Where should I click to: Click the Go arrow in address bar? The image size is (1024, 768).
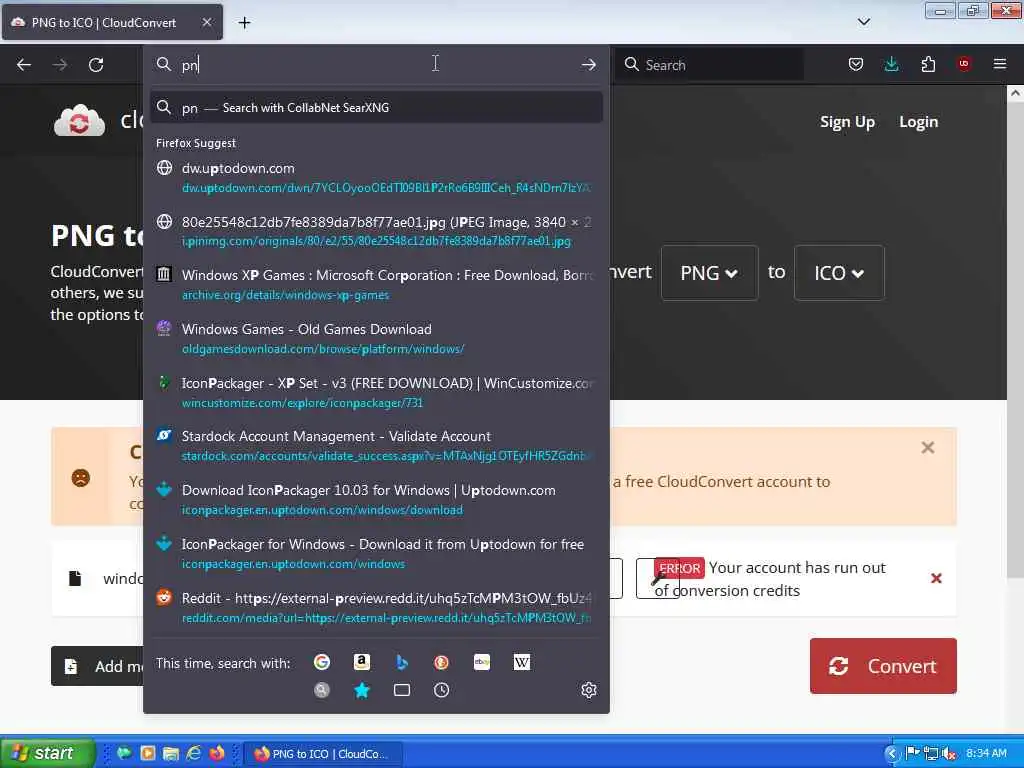(x=588, y=65)
